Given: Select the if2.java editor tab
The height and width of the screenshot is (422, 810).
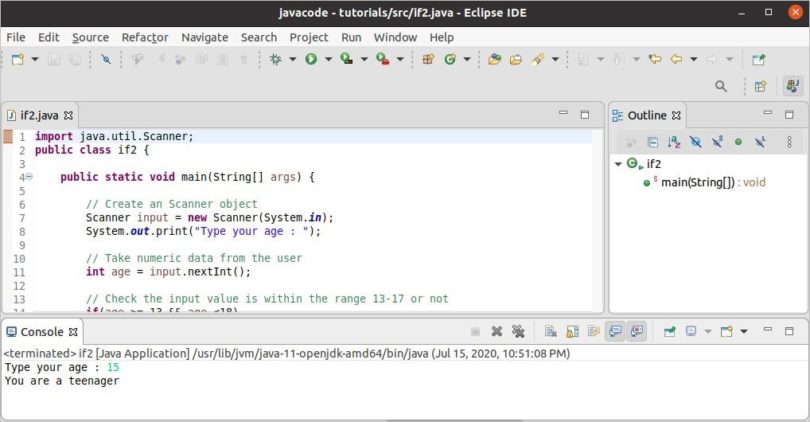Looking at the screenshot, I should point(40,115).
